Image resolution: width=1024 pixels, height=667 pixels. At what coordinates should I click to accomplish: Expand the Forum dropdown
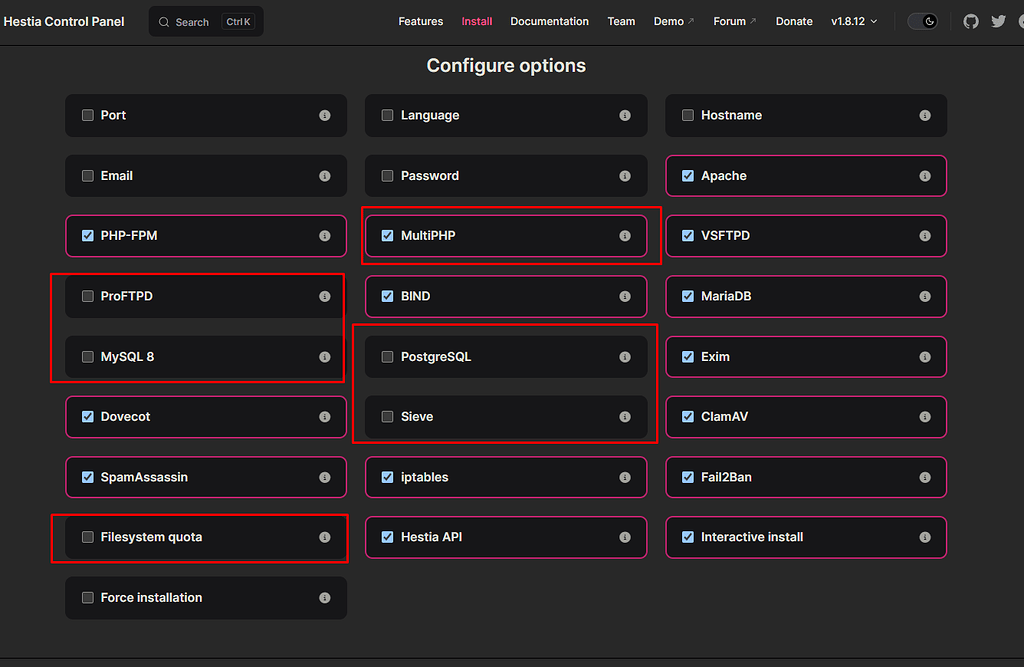pos(734,20)
